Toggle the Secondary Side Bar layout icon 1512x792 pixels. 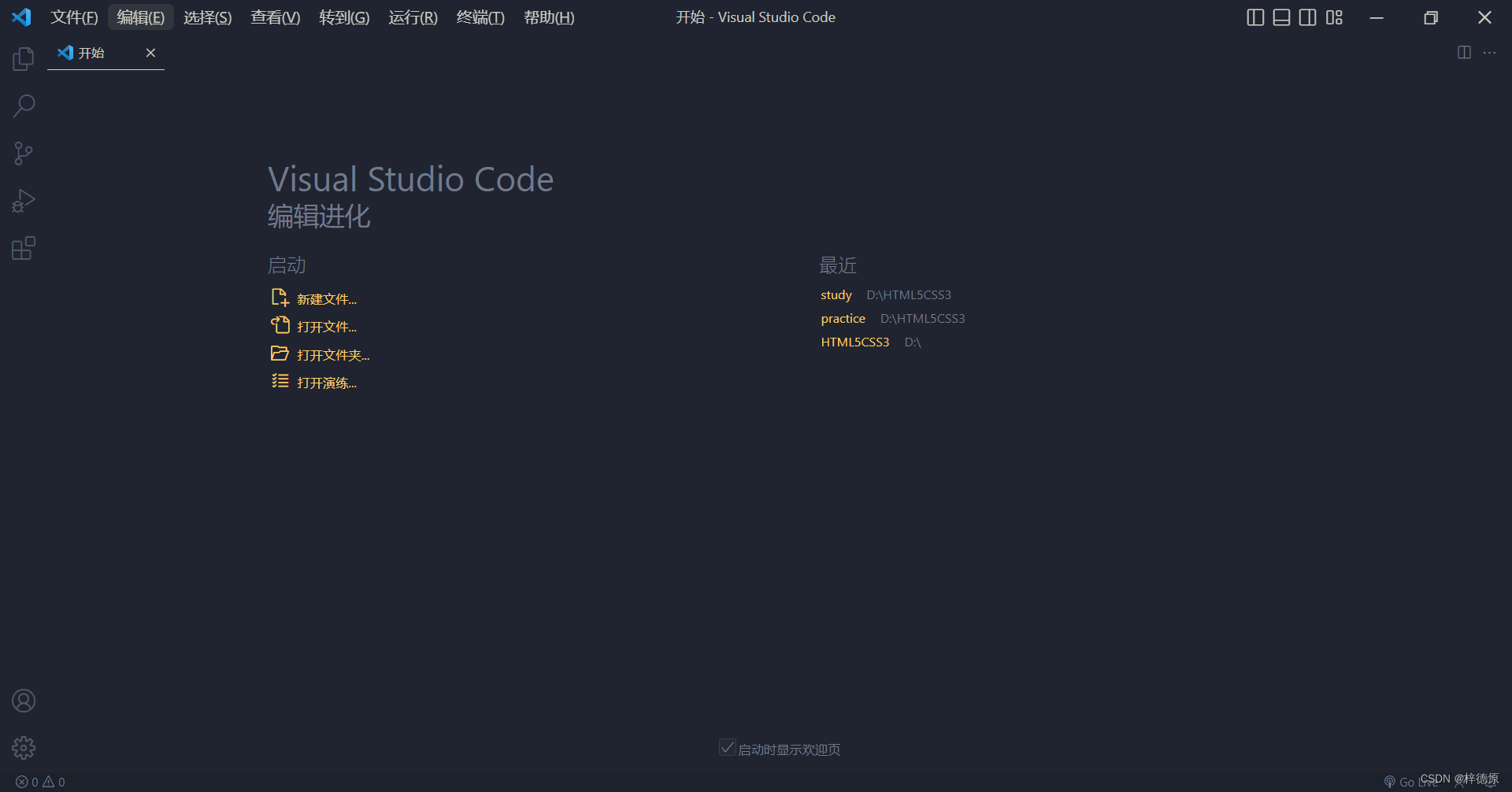1307,17
